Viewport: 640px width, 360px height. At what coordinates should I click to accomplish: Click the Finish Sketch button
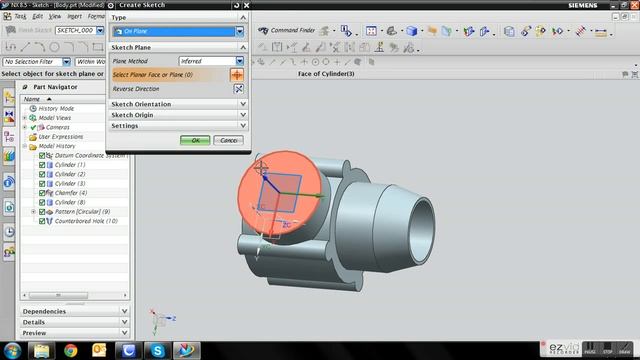tap(29, 30)
